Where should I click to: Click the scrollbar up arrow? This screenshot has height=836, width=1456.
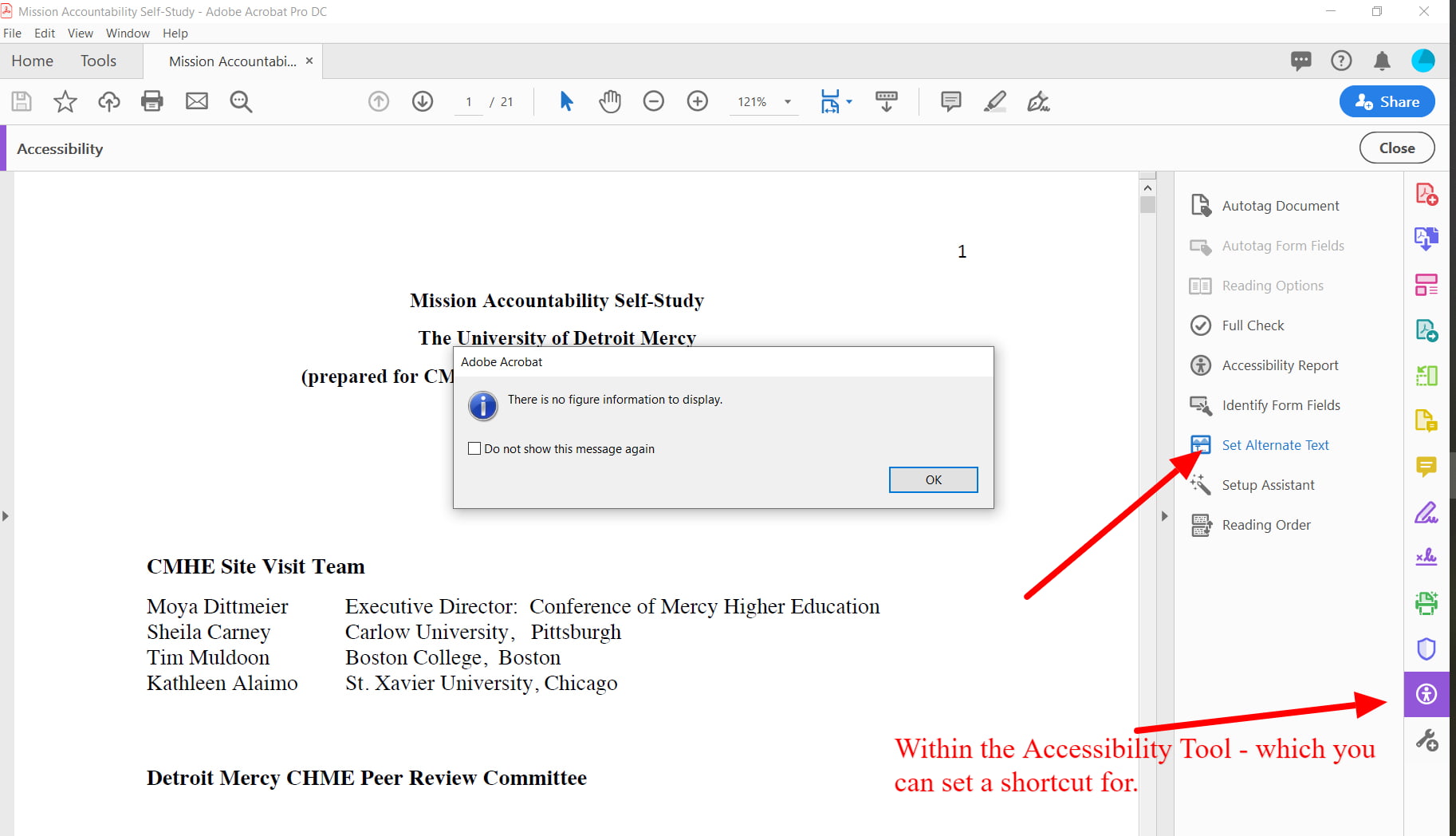[x=1147, y=187]
